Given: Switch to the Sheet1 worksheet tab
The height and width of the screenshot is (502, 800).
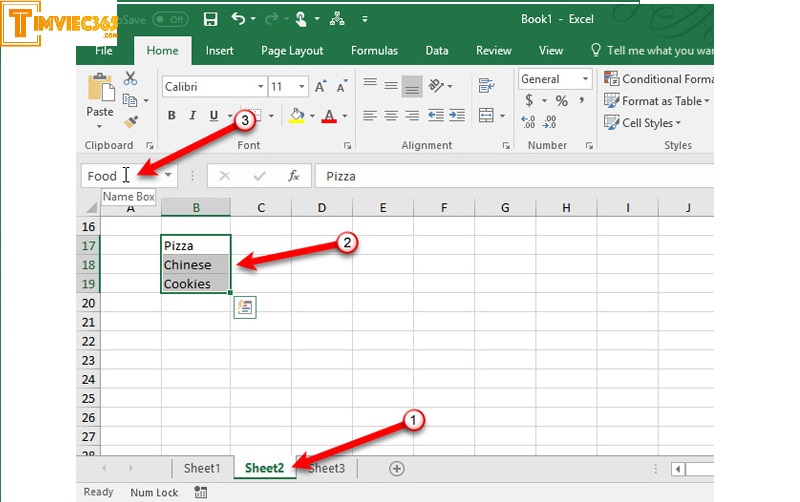Looking at the screenshot, I should pos(202,468).
